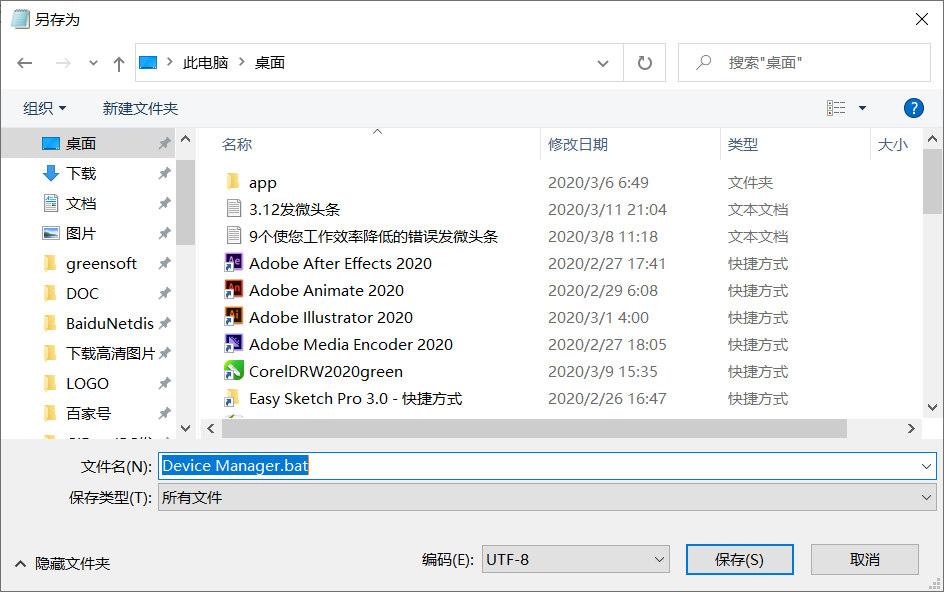The image size is (944, 592).
Task: Select Easy Sketch Pro 3.0 shortcut icon
Action: coord(232,397)
